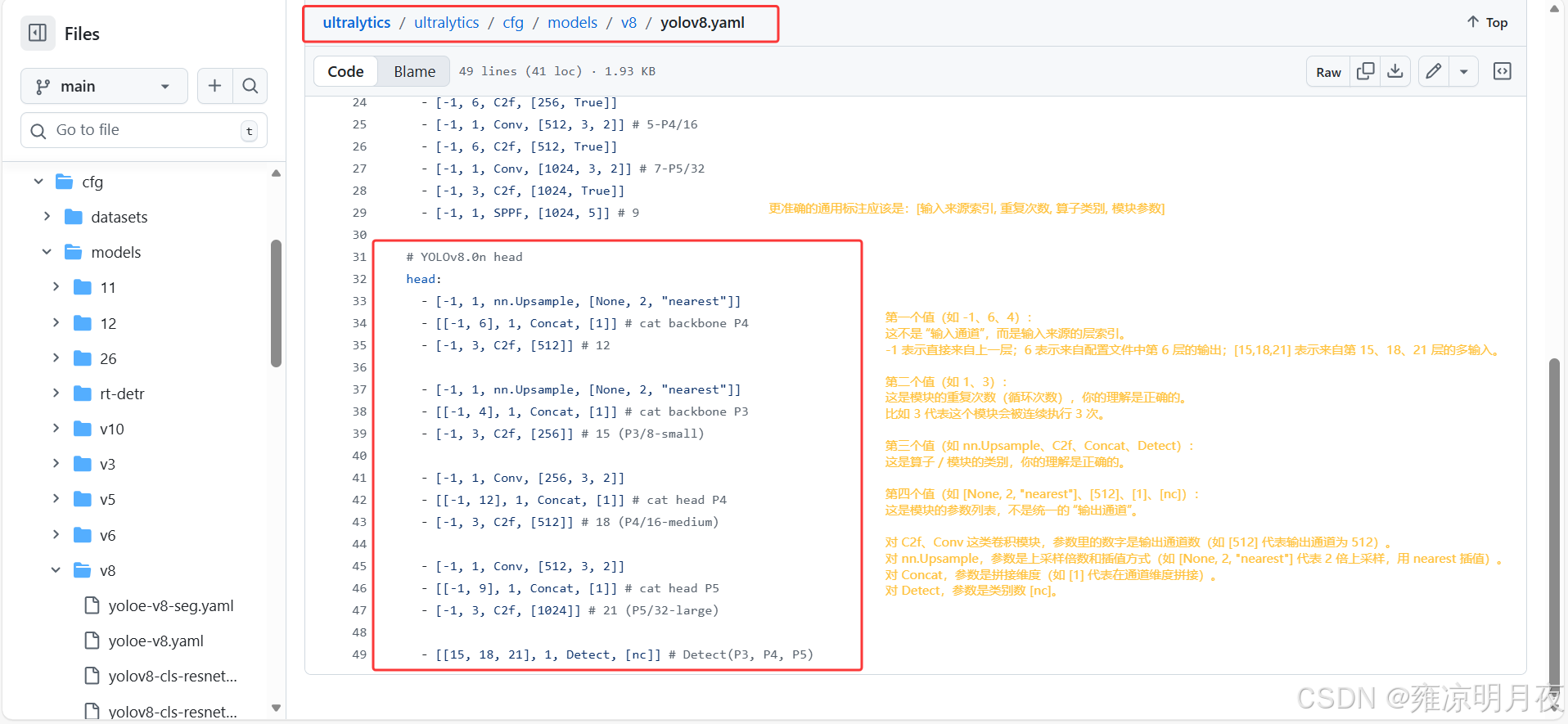
Task: Open the main branch dropdown
Action: 104,86
